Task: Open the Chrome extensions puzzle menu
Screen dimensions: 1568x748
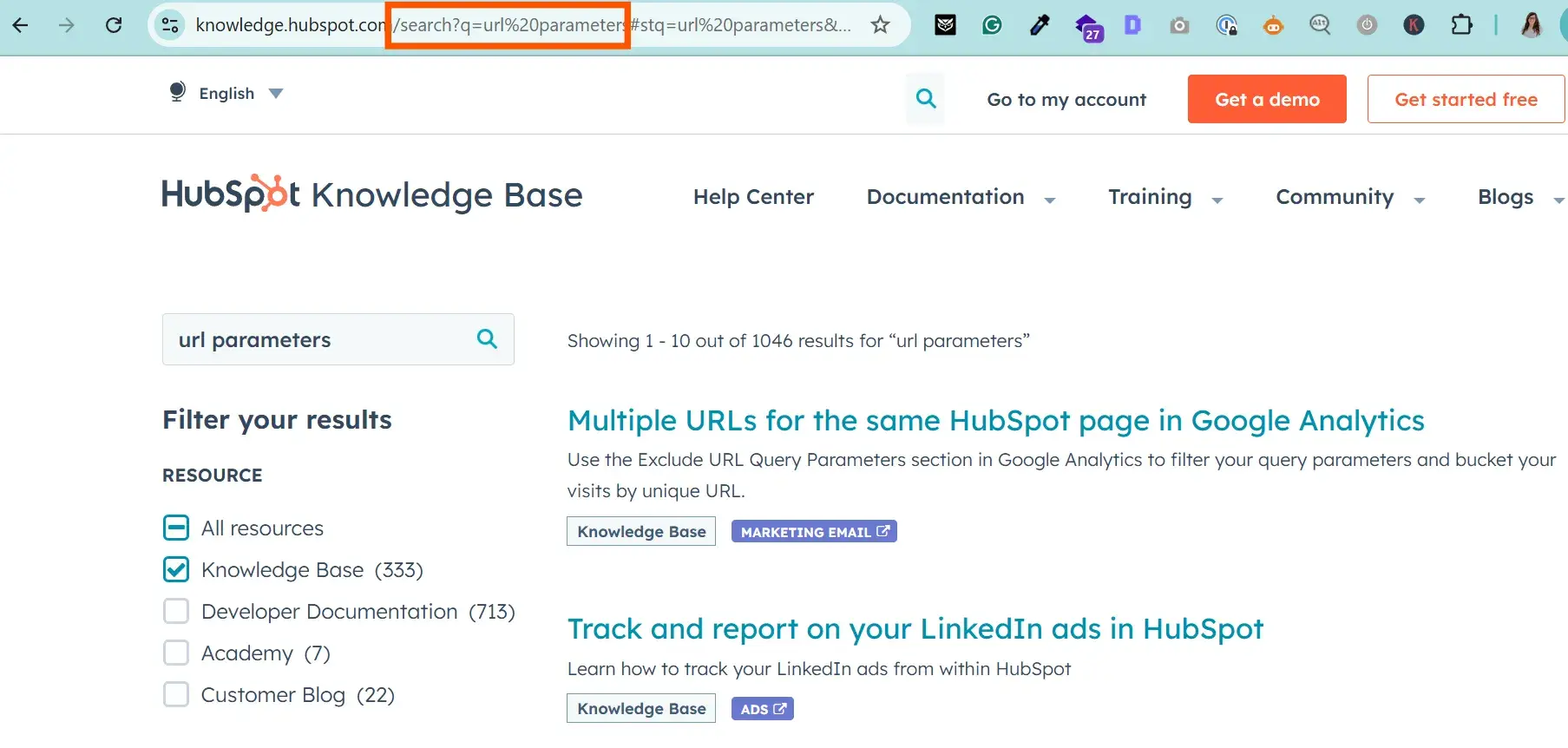Action: pos(1461,25)
